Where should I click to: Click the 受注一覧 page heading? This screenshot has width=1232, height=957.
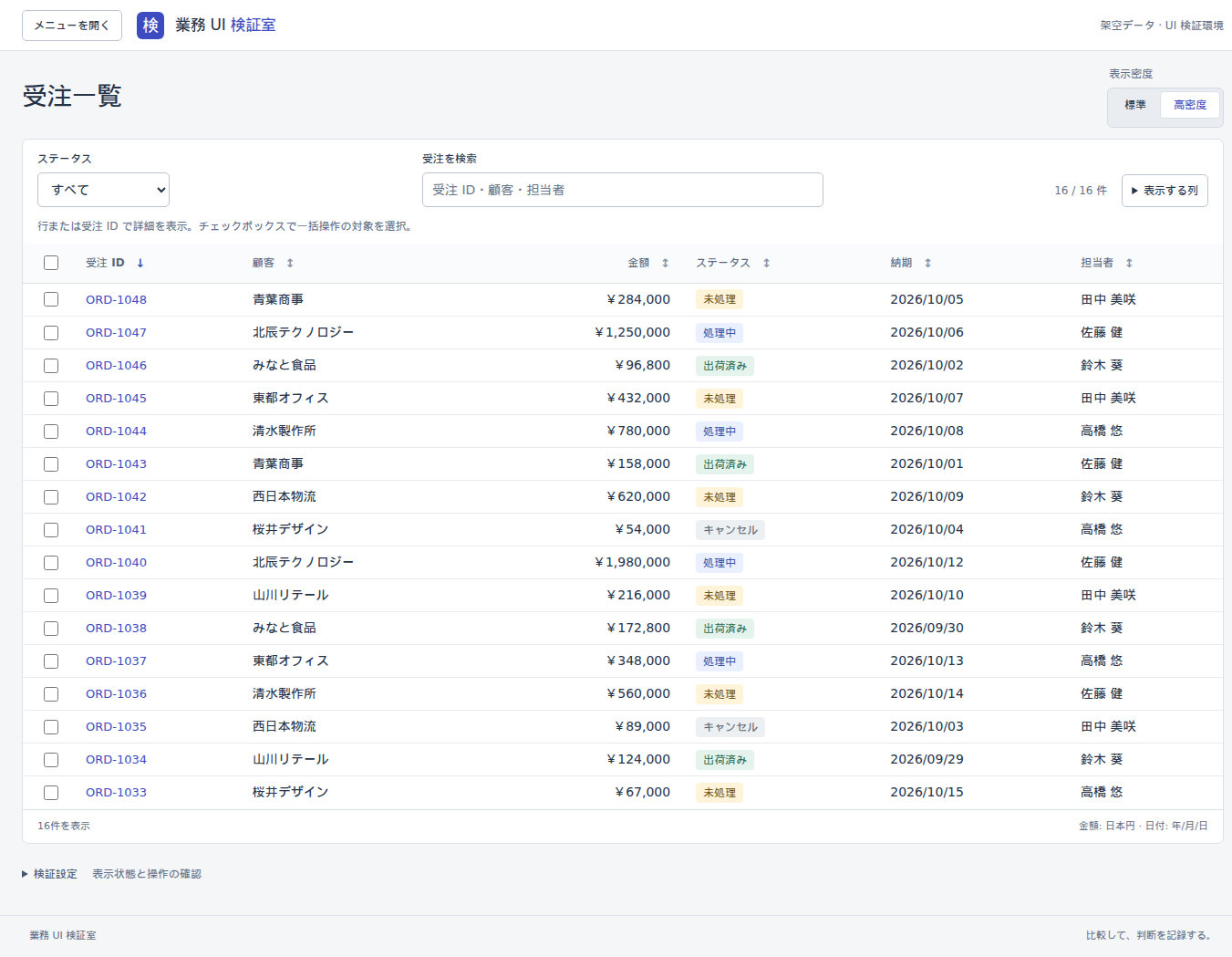[72, 96]
